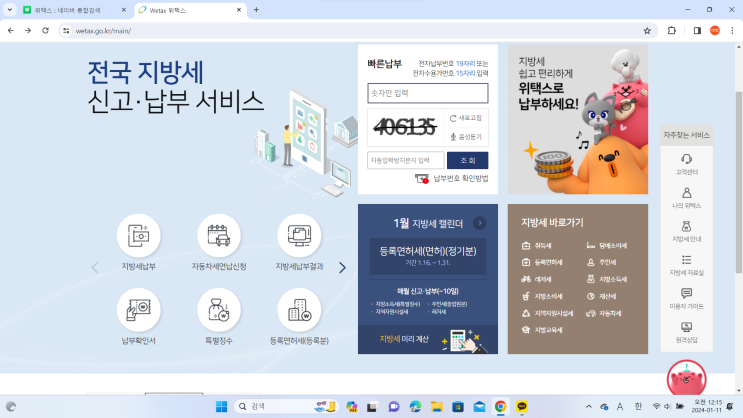Expand the 1월 지방세 캘린더 arrow
Screen dimensions: 743x418
[480, 223]
